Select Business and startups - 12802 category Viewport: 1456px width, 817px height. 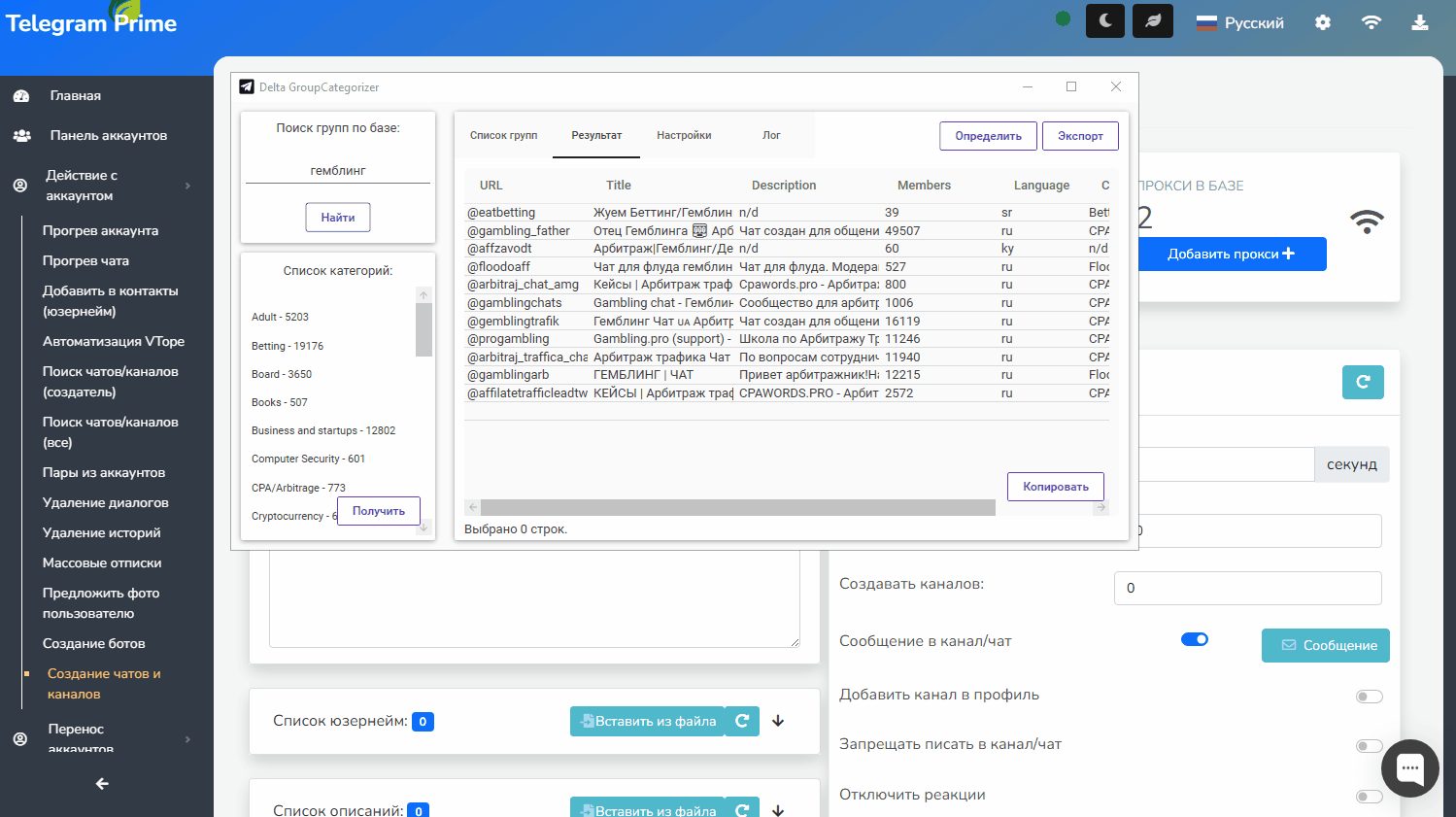tap(323, 430)
